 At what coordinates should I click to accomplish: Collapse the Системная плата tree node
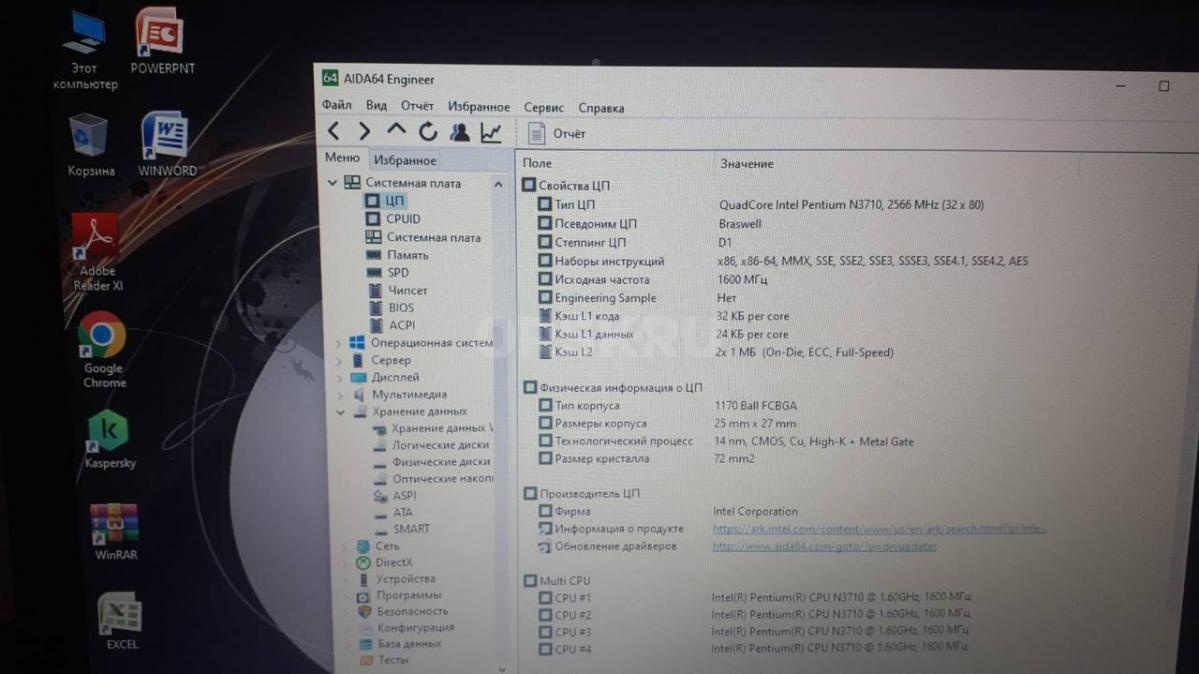click(333, 183)
